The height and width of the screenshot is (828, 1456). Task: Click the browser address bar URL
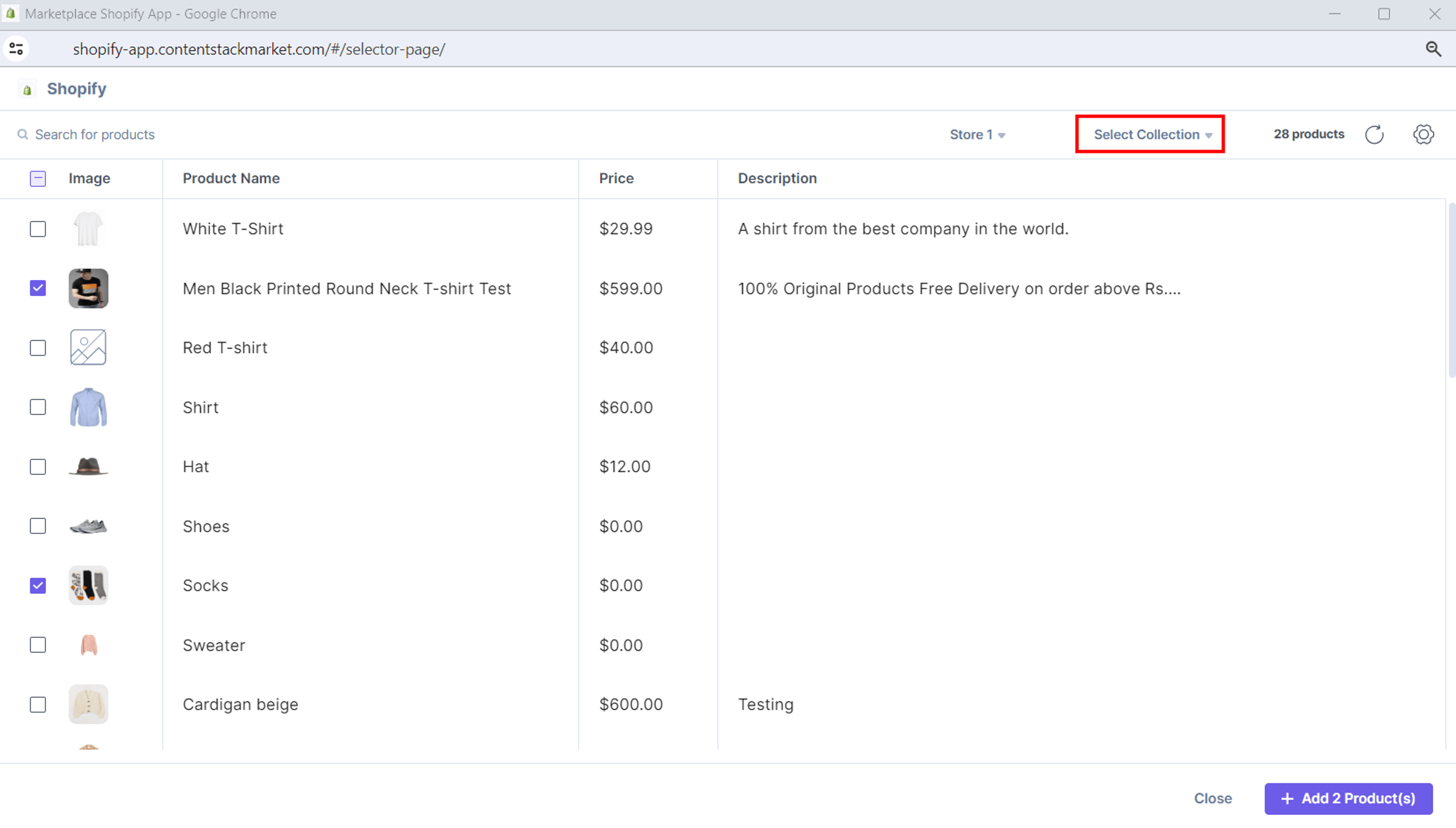(259, 49)
